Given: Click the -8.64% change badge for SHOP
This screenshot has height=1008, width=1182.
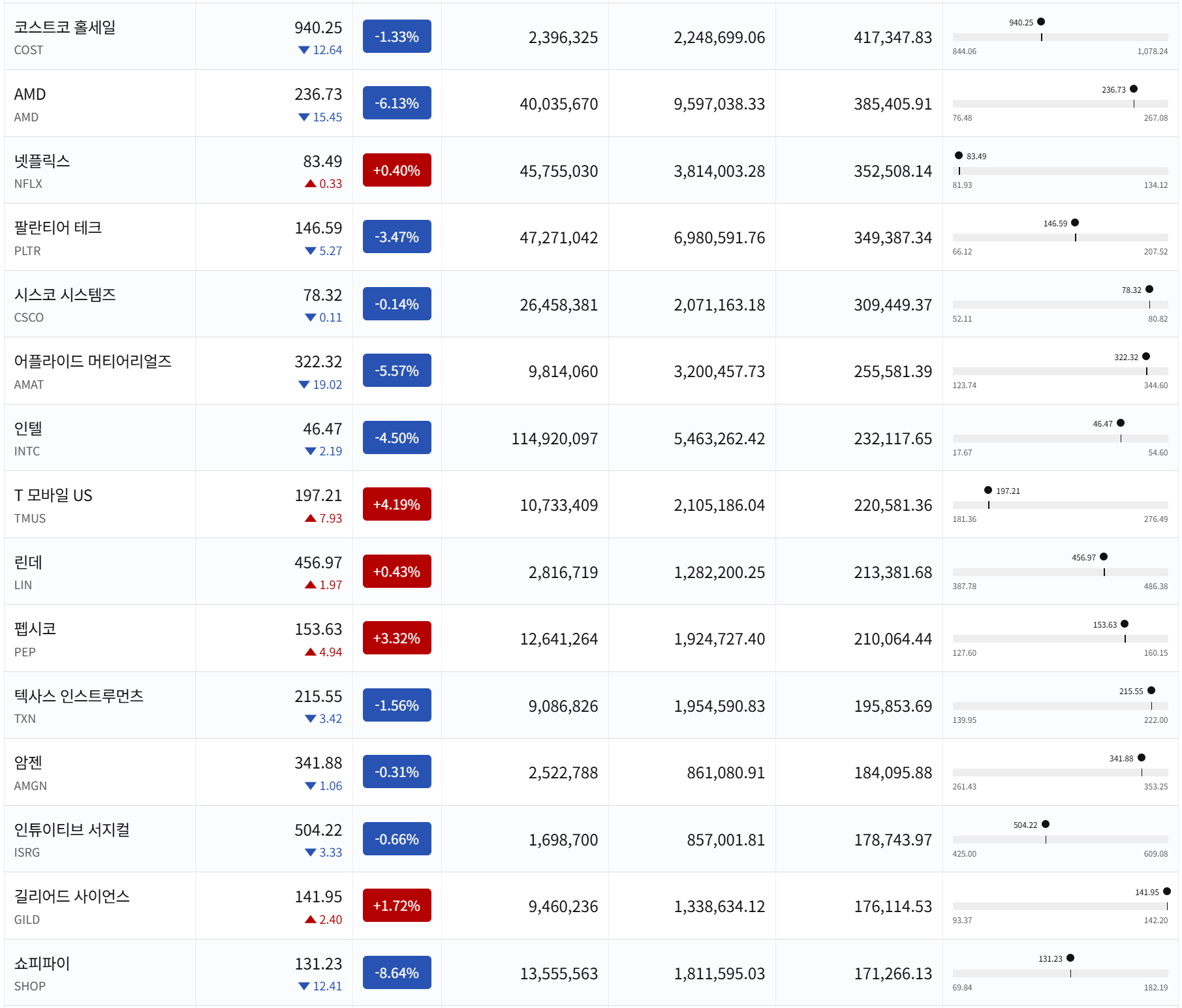Looking at the screenshot, I should tap(397, 973).
